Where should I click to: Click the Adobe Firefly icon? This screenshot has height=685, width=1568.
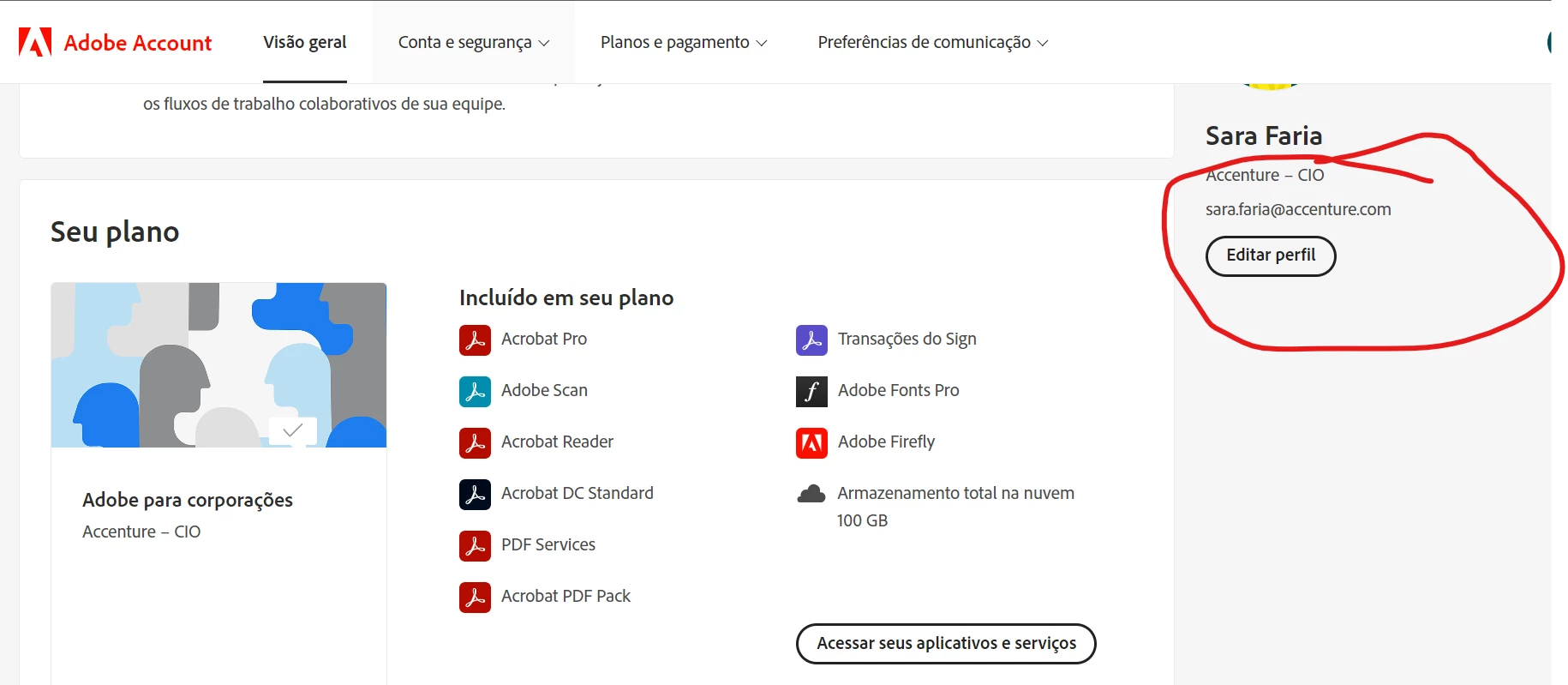(811, 442)
